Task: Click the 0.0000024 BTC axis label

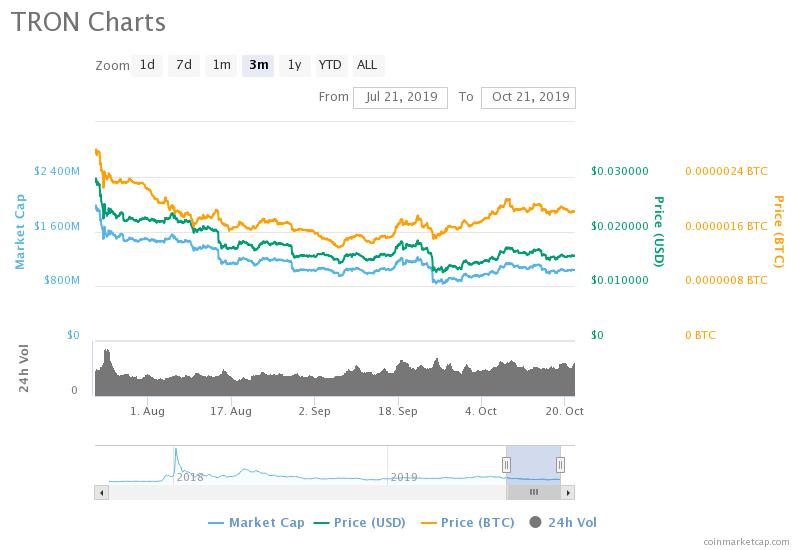Action: click(x=726, y=171)
